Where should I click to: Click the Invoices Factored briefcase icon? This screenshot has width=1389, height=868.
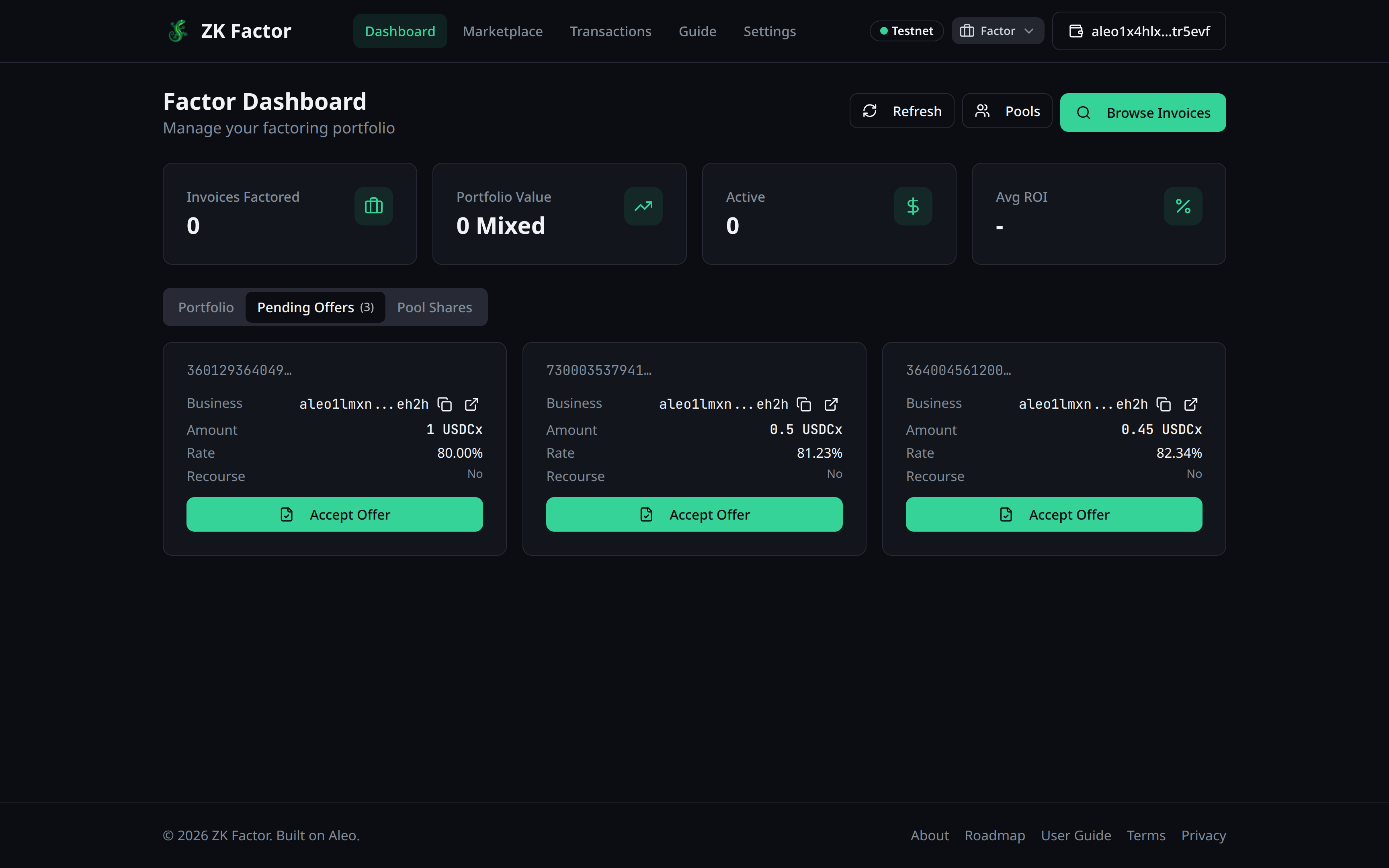coord(374,206)
